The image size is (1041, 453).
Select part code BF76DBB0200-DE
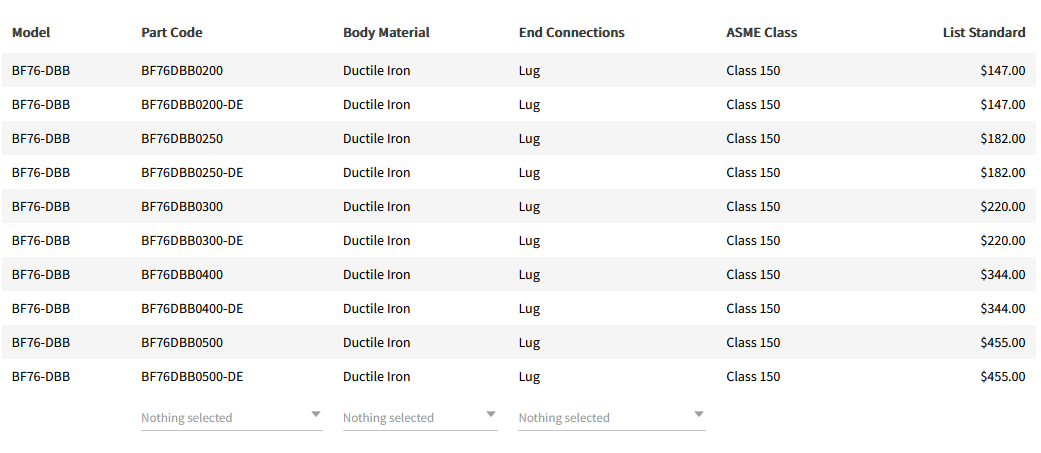(x=192, y=105)
